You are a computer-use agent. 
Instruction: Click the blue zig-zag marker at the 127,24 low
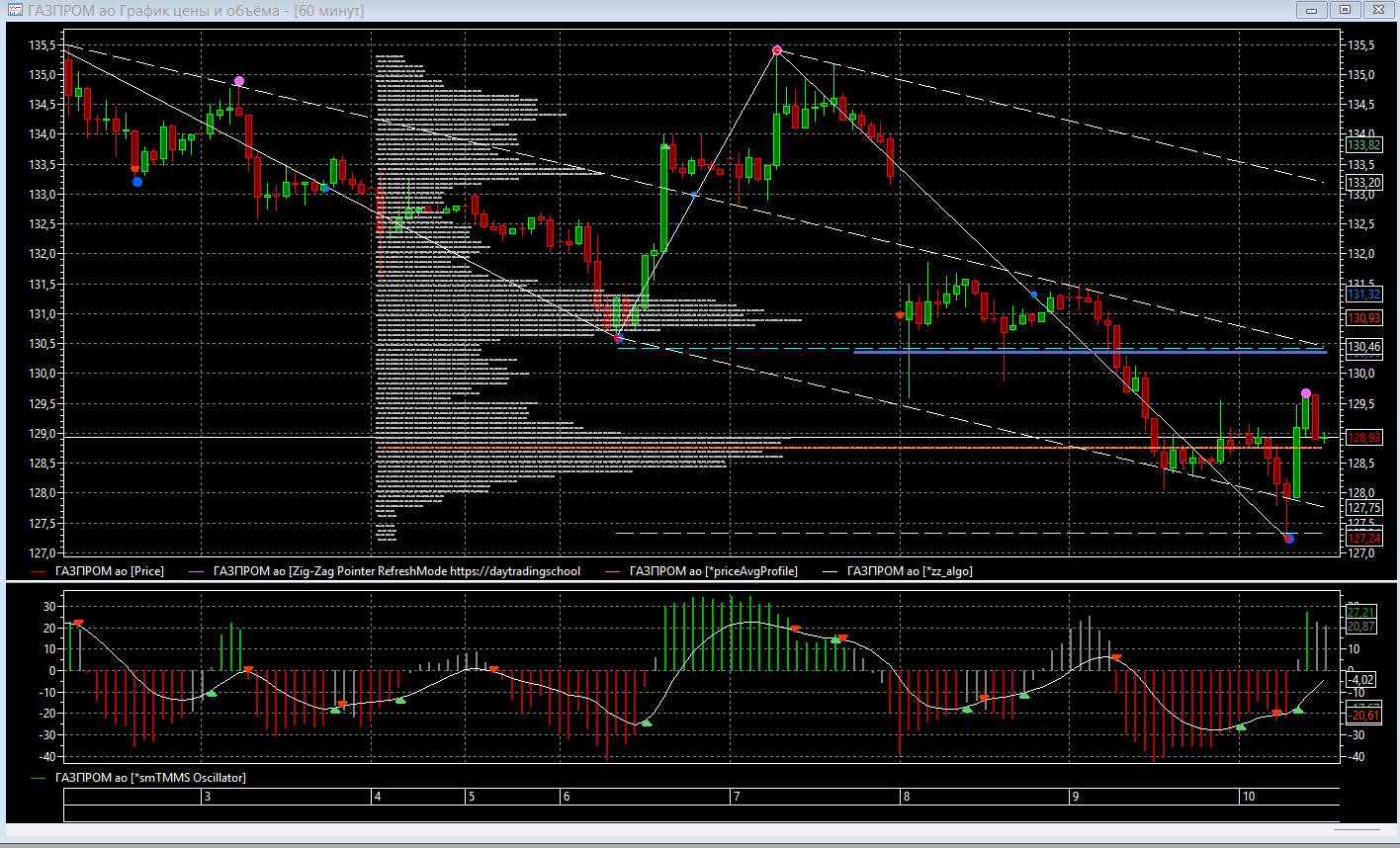(x=1288, y=539)
